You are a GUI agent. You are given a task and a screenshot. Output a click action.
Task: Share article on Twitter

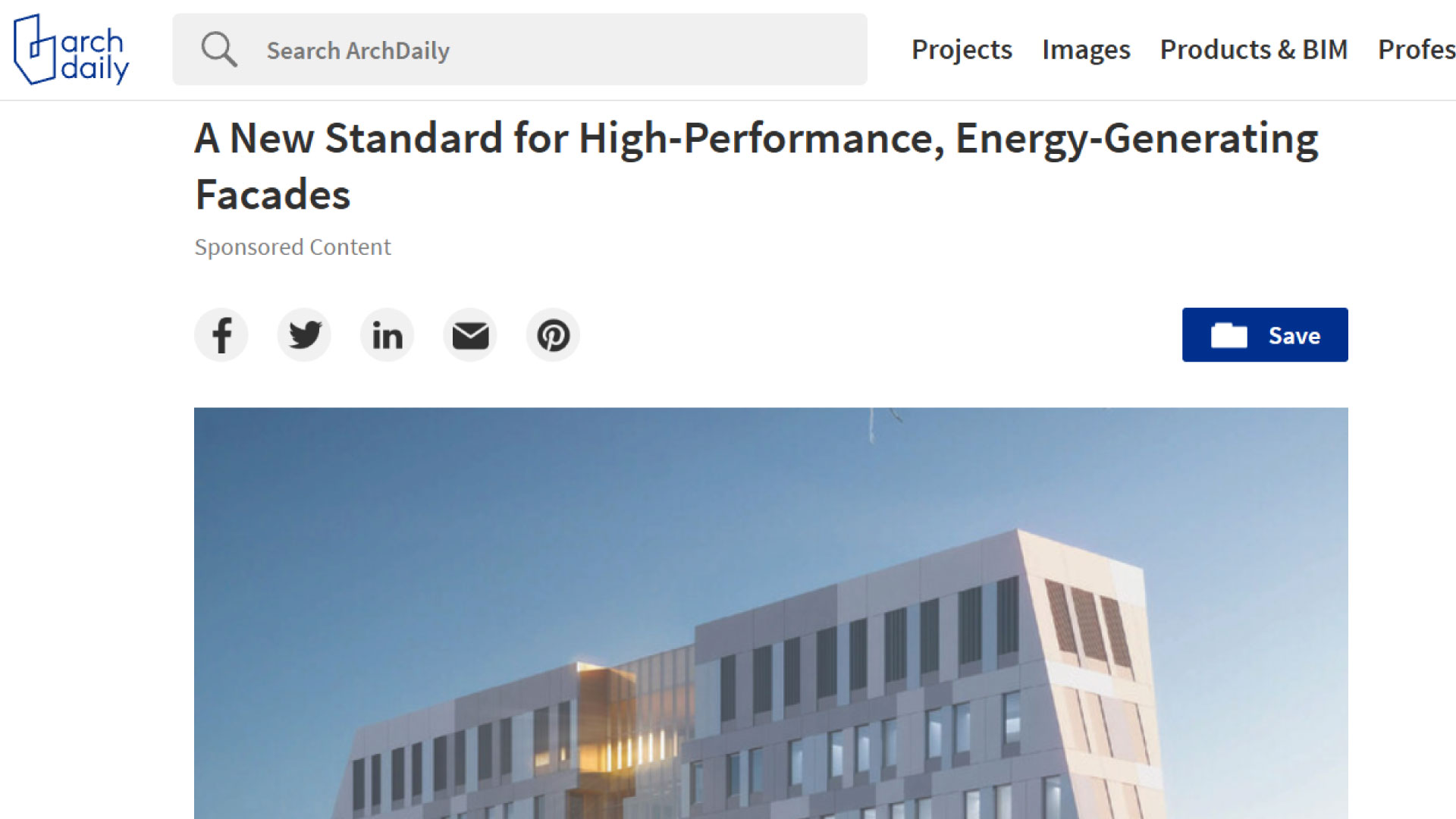304,335
